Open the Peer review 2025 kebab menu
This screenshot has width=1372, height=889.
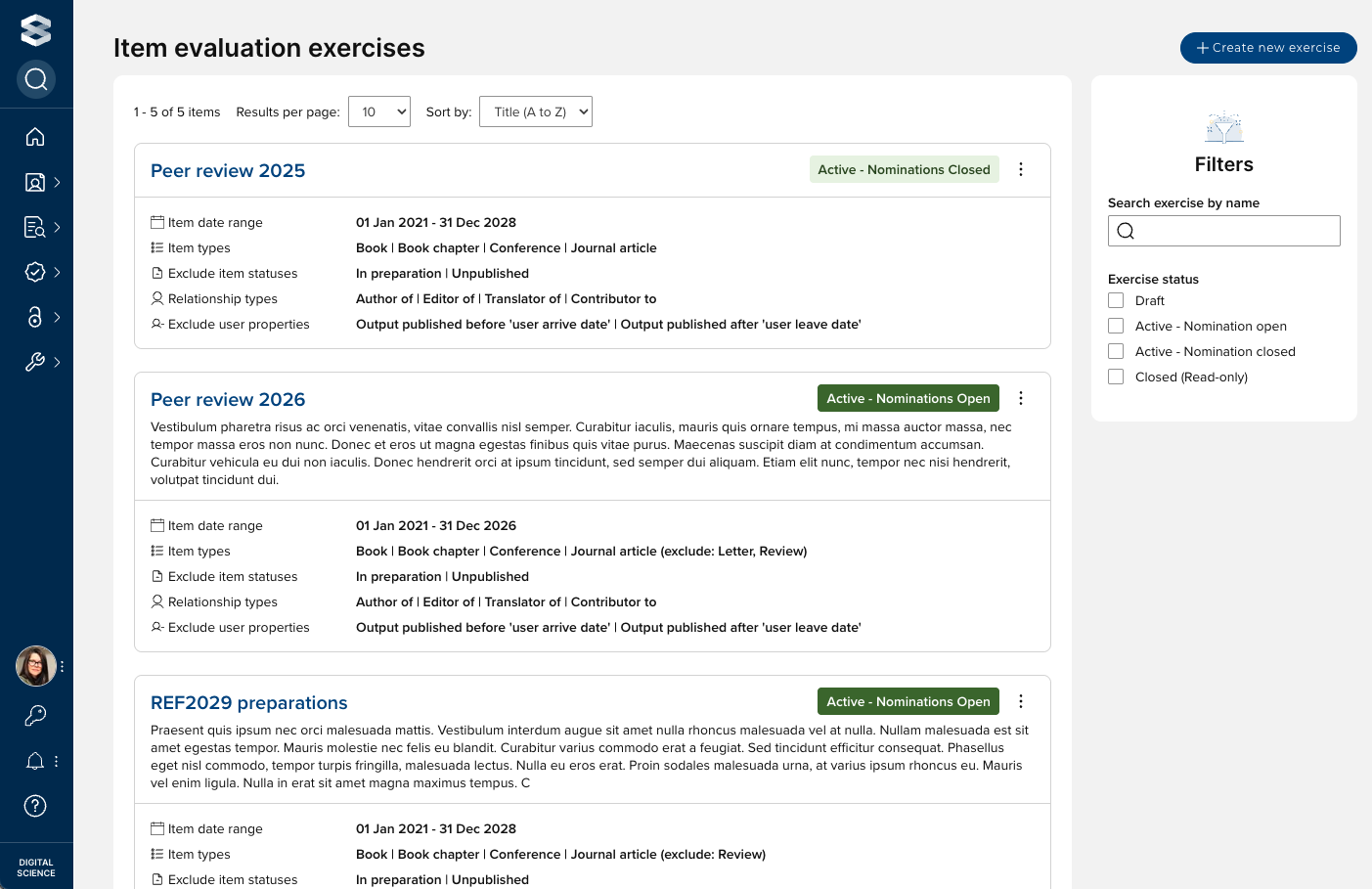click(x=1021, y=169)
